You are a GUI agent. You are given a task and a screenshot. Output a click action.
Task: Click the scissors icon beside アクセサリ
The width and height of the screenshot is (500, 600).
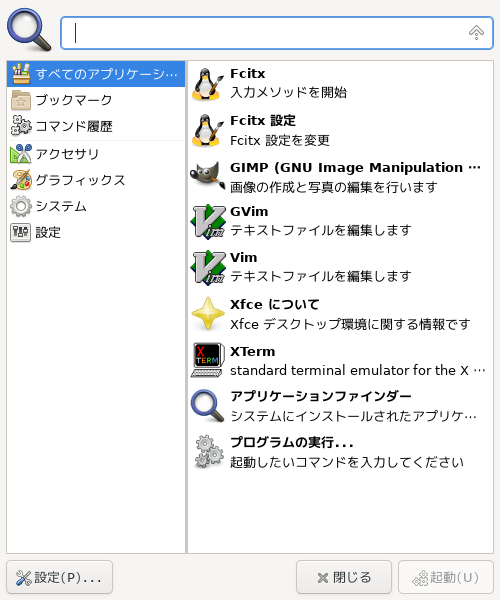[21, 154]
